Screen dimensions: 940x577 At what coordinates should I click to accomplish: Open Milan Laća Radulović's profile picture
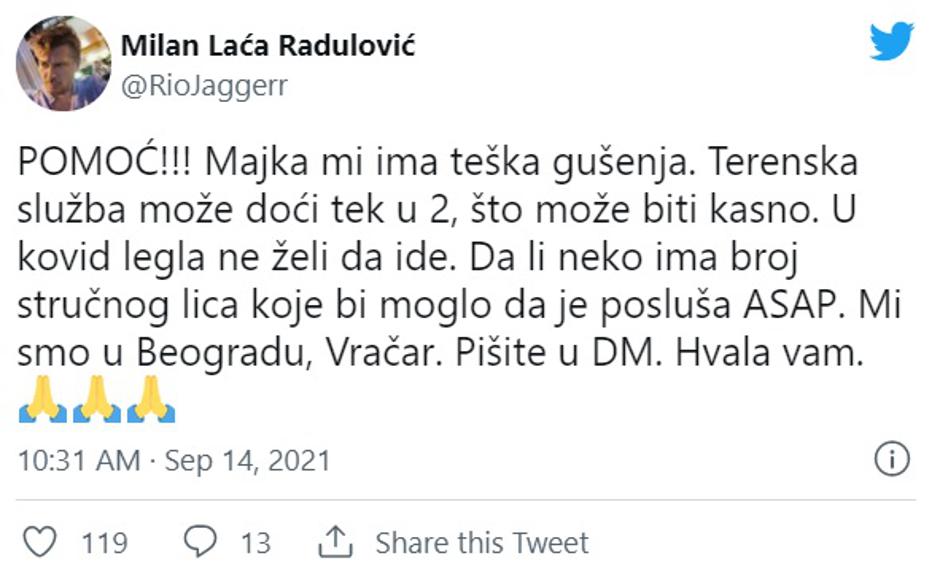pyautogui.click(x=63, y=63)
